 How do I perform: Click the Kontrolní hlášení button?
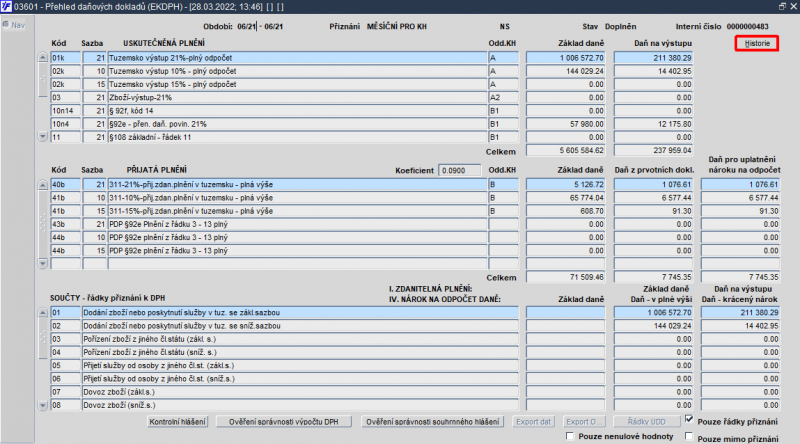[178, 422]
